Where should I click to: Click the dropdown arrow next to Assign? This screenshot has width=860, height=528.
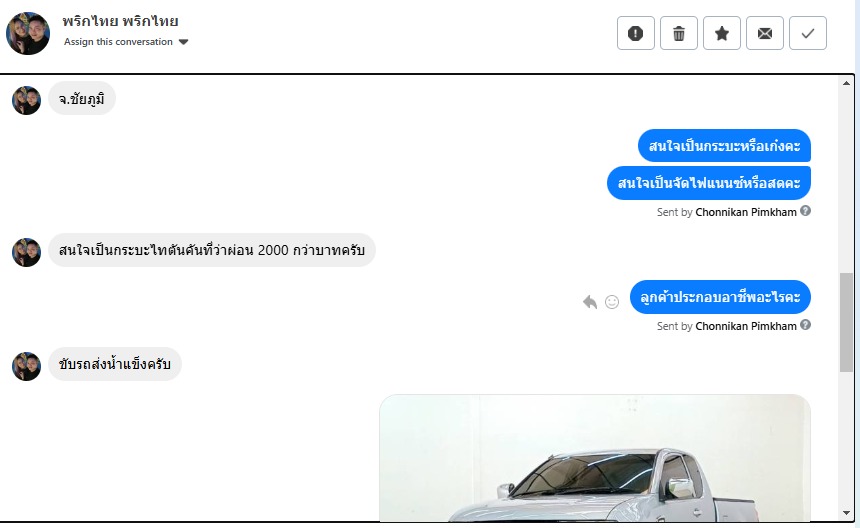(x=183, y=42)
